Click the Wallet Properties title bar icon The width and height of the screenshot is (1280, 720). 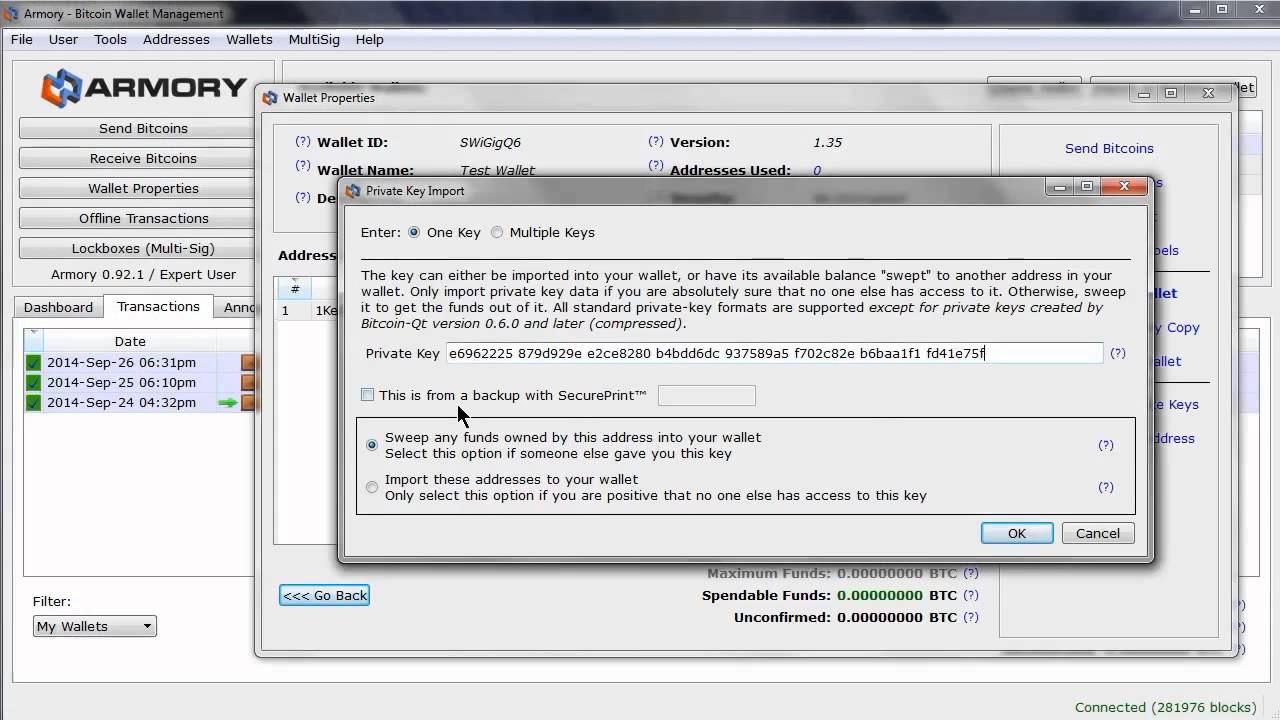click(269, 98)
